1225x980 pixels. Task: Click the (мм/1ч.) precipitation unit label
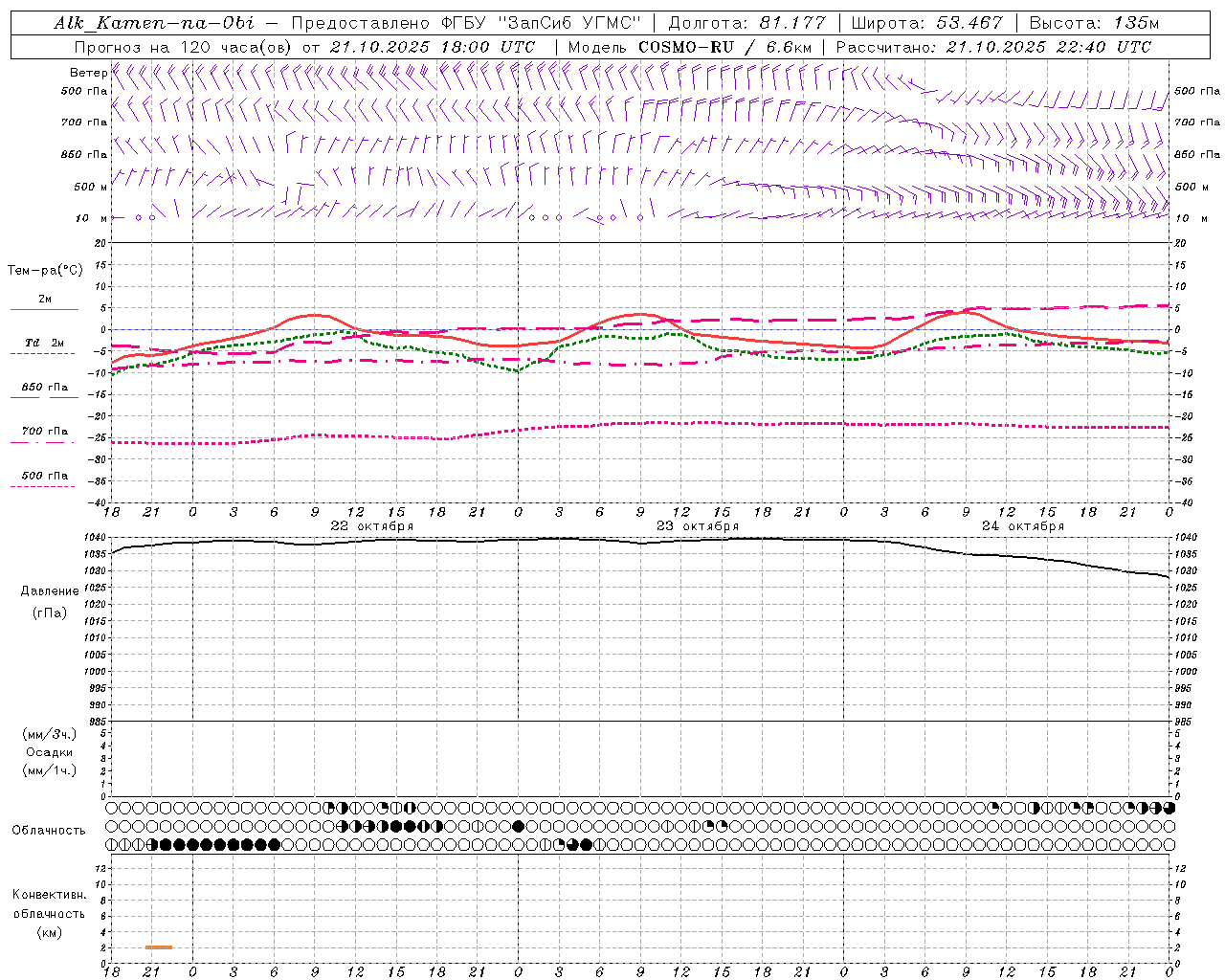[50, 770]
